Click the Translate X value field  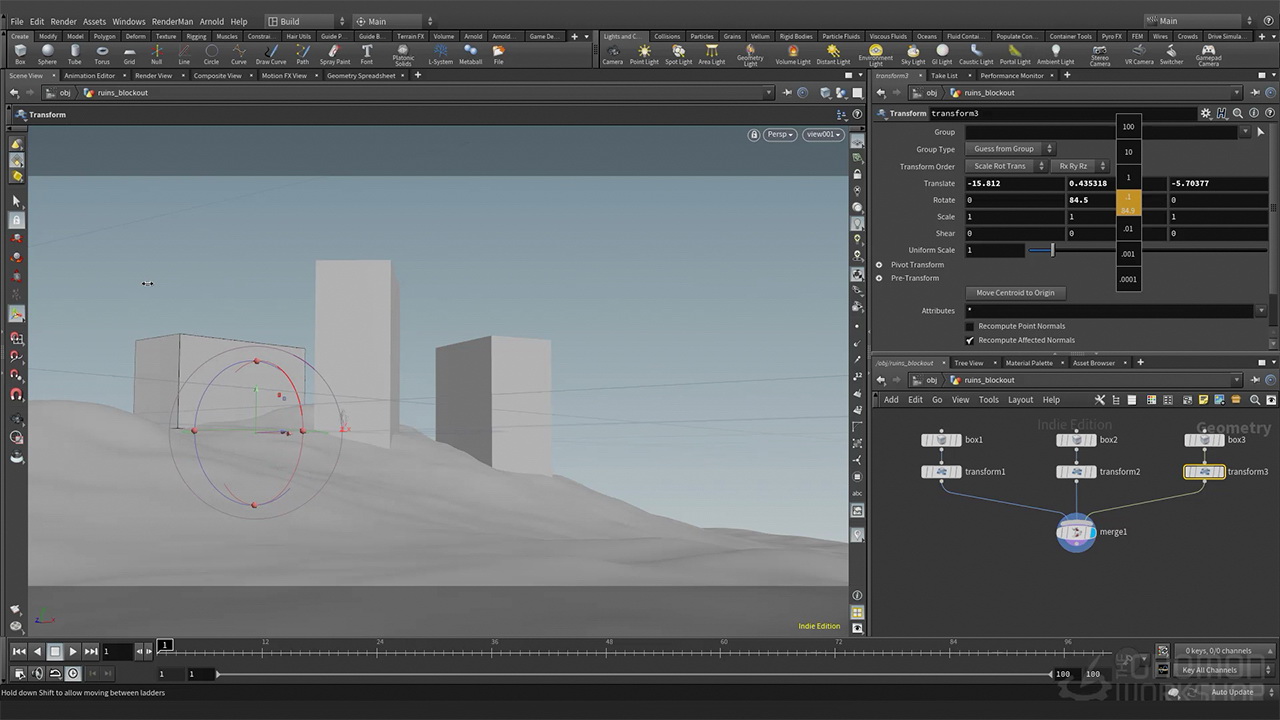click(x=1014, y=184)
